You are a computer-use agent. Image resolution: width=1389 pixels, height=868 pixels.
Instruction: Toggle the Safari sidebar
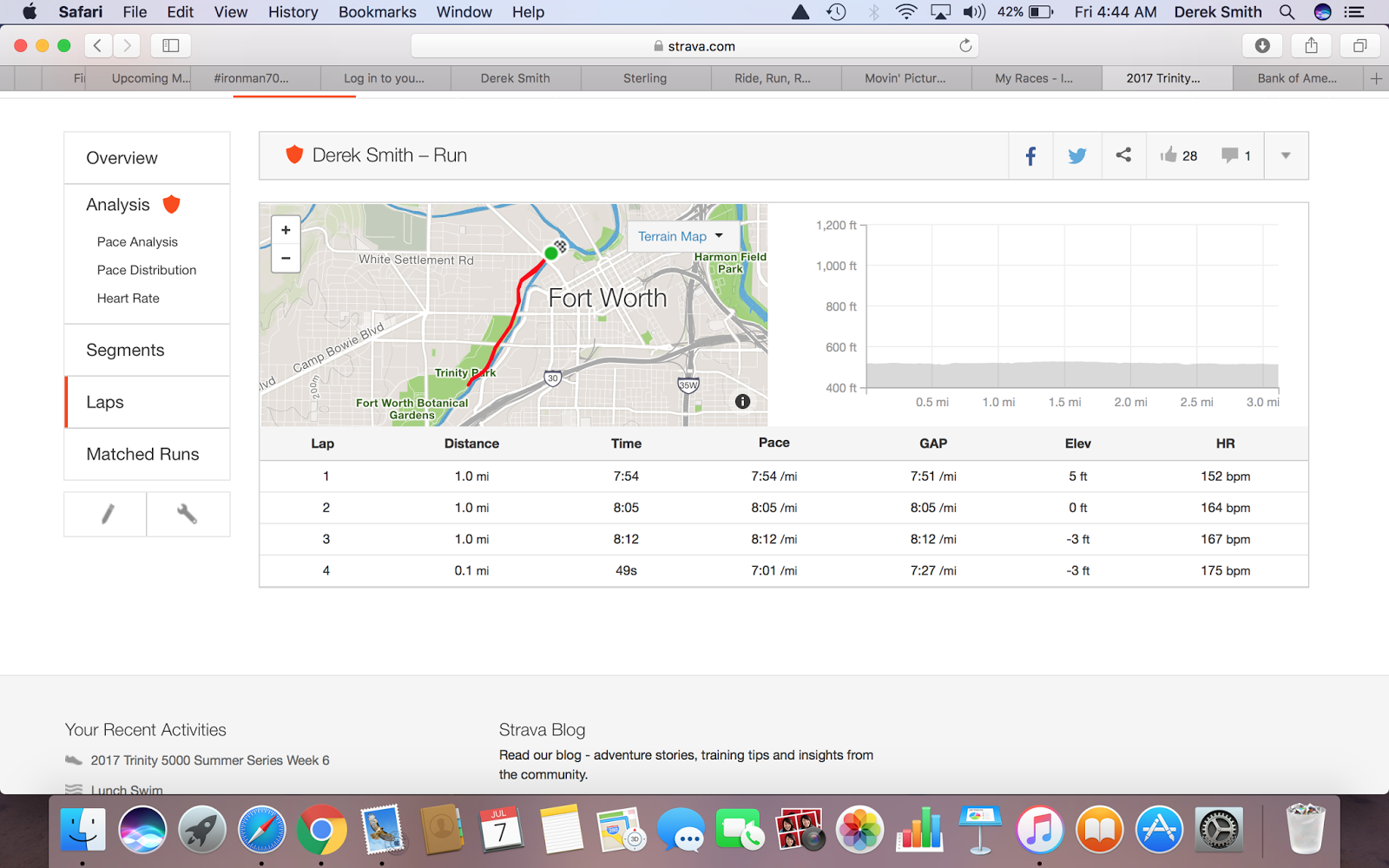click(x=171, y=46)
